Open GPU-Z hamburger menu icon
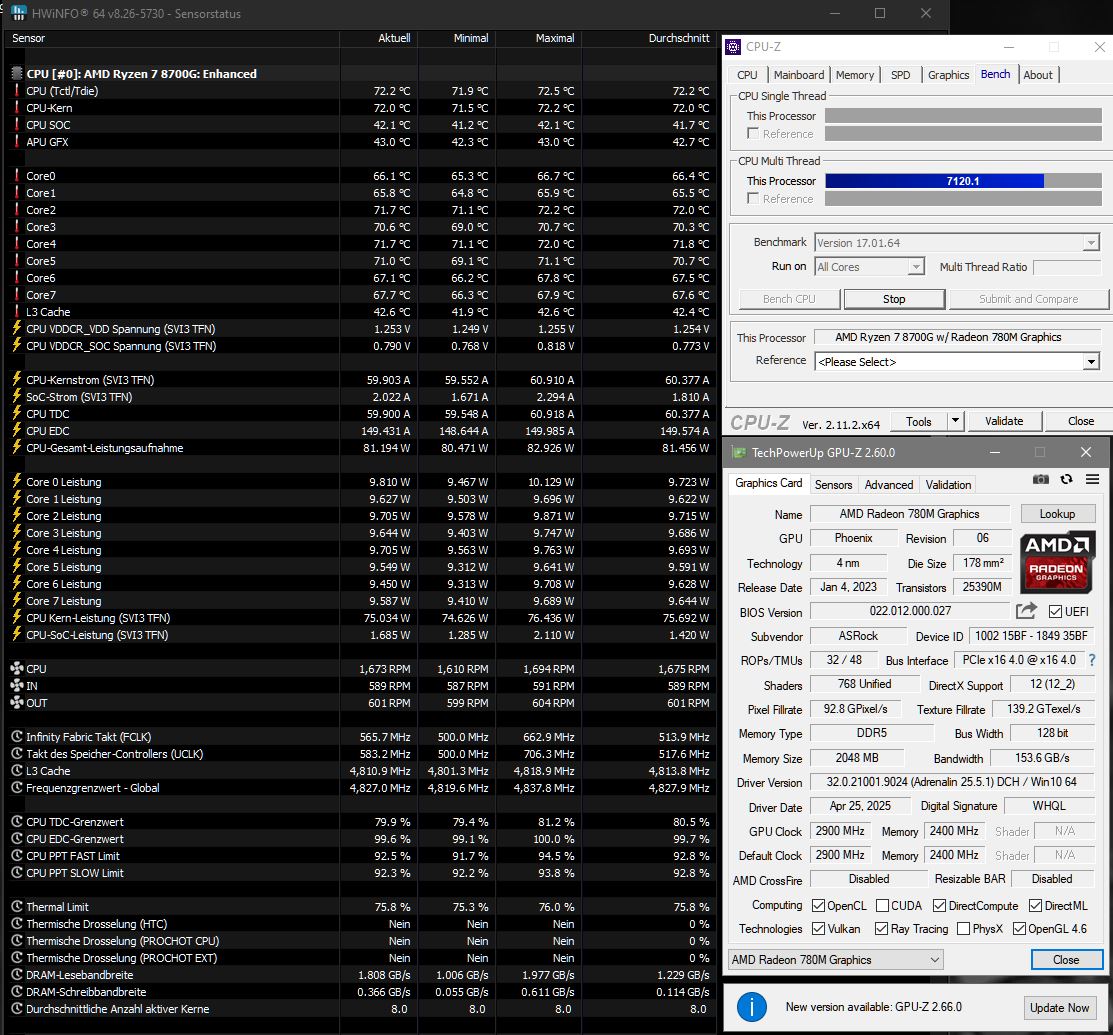Screen dimensions: 1113x1035 (x=1092, y=479)
